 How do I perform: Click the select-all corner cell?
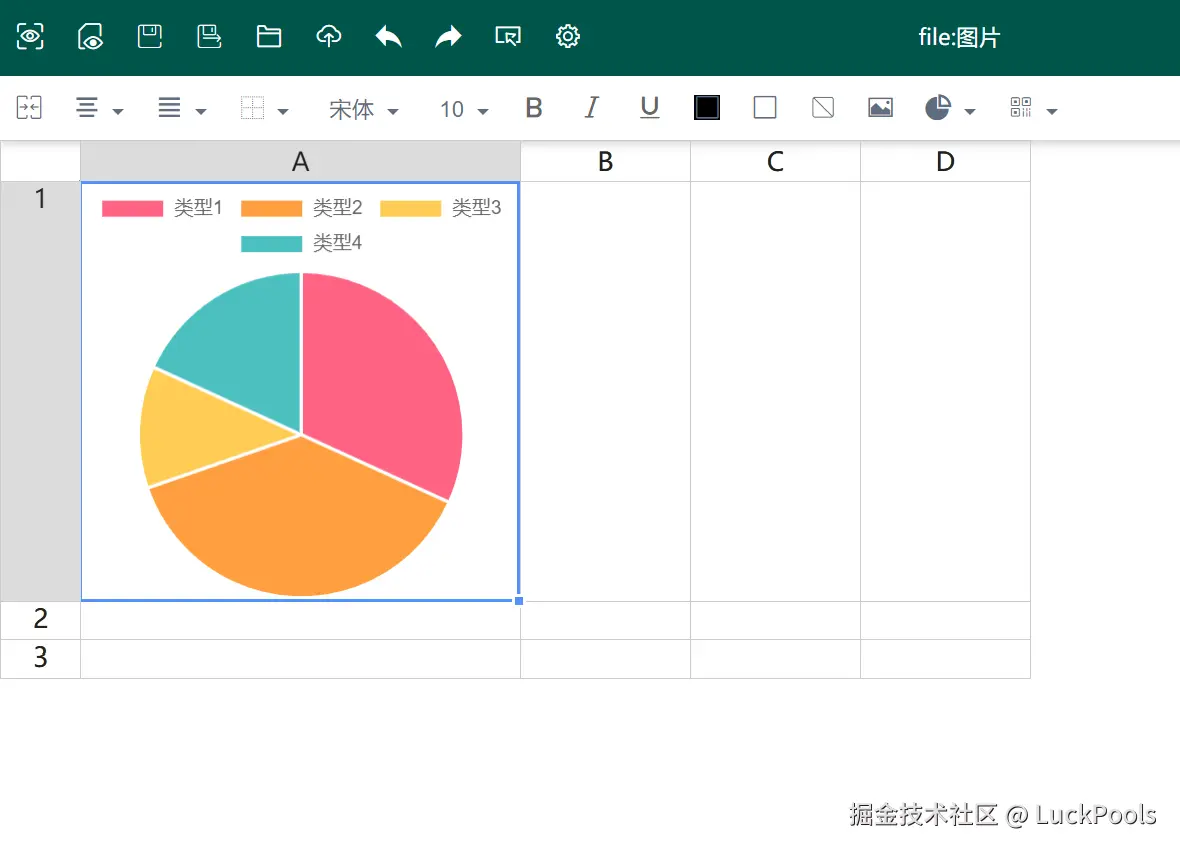[x=41, y=161]
